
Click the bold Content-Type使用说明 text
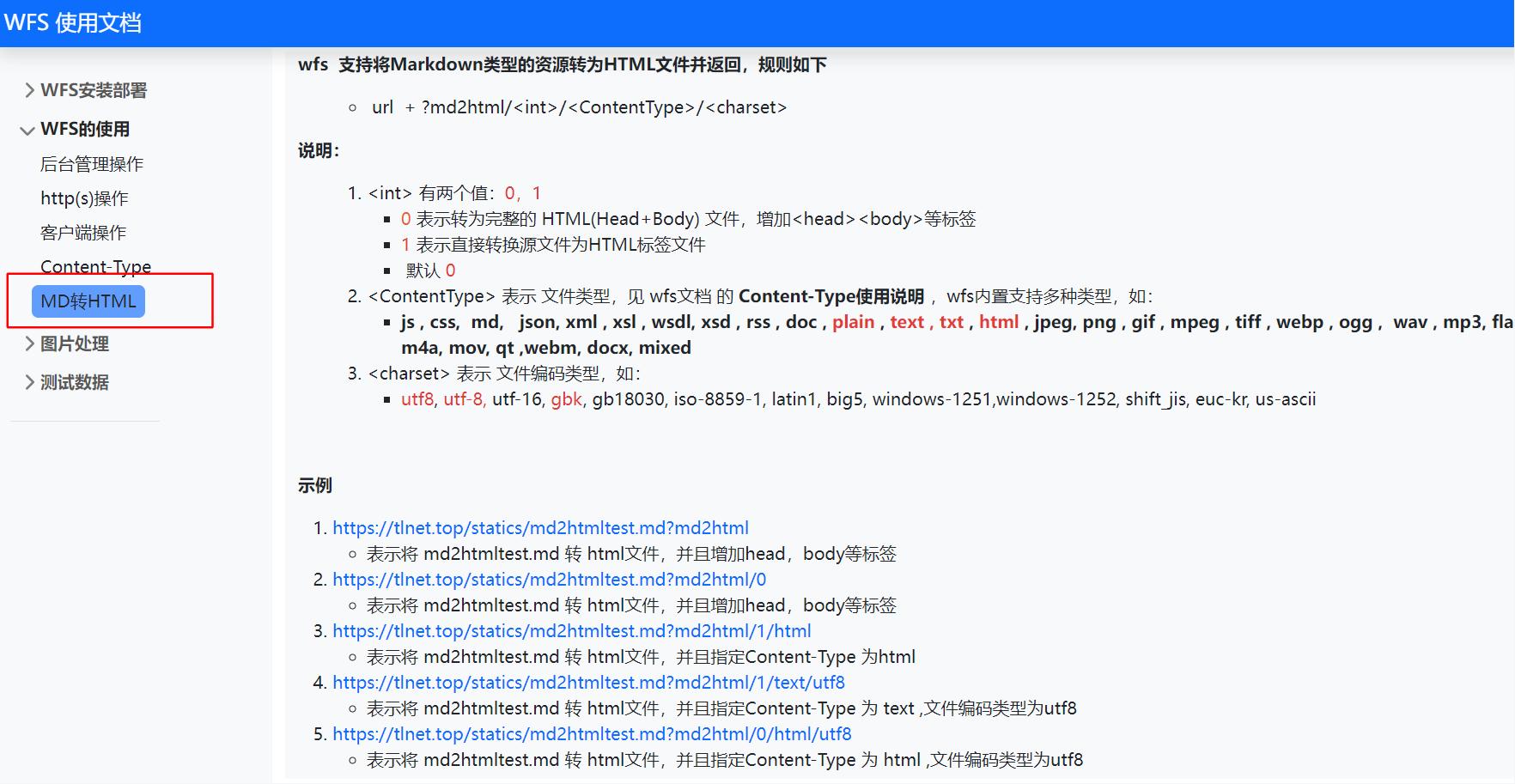831,296
